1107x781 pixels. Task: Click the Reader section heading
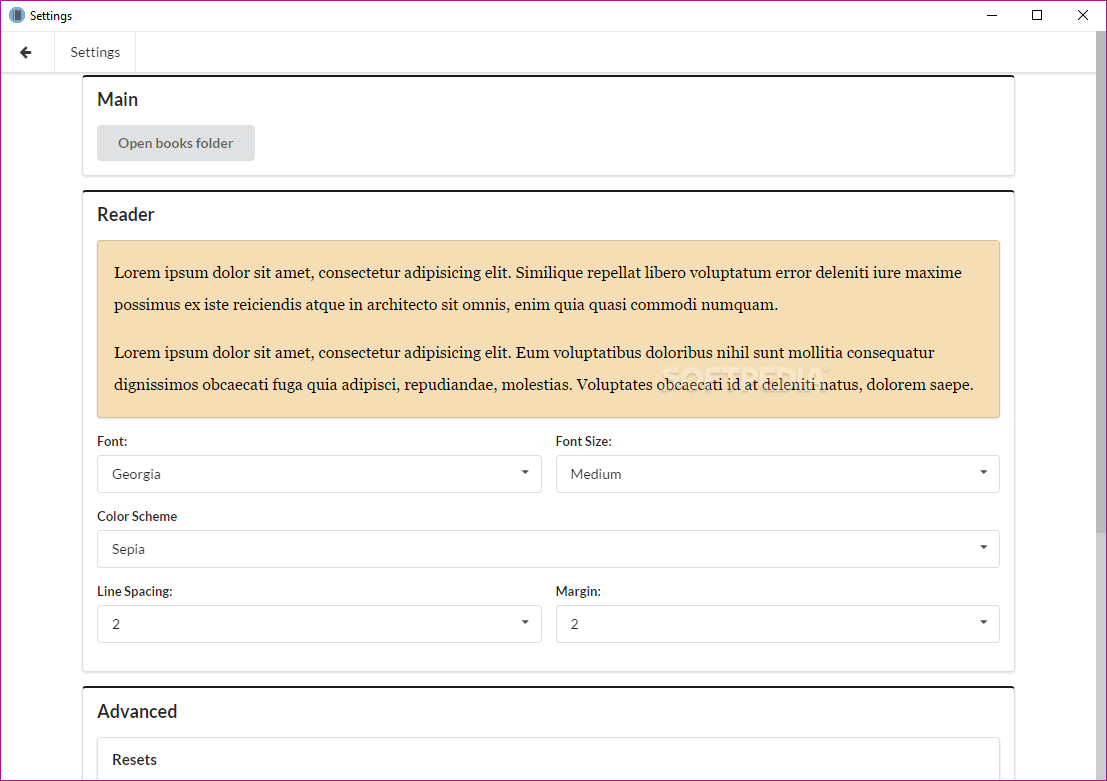[126, 215]
